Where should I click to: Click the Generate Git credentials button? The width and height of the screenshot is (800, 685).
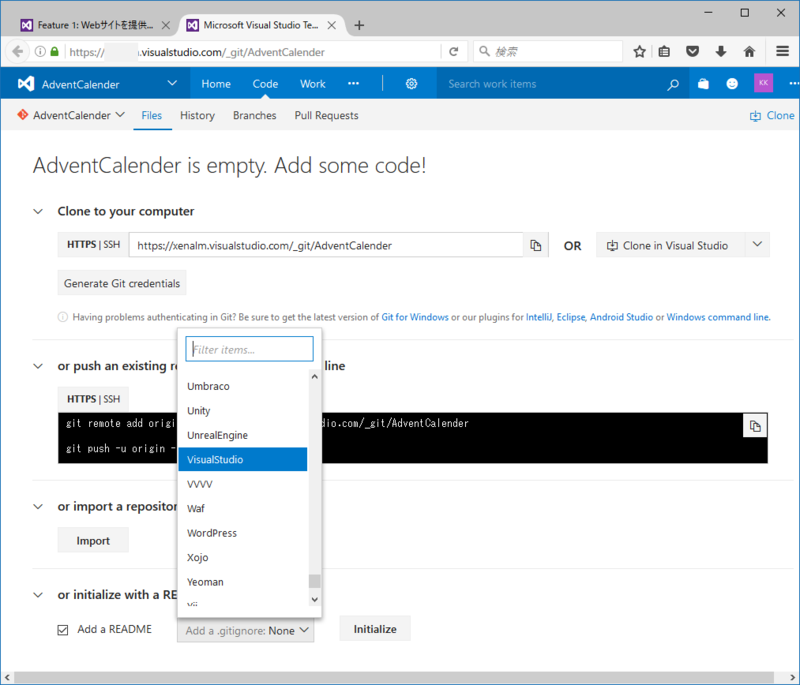coord(122,283)
